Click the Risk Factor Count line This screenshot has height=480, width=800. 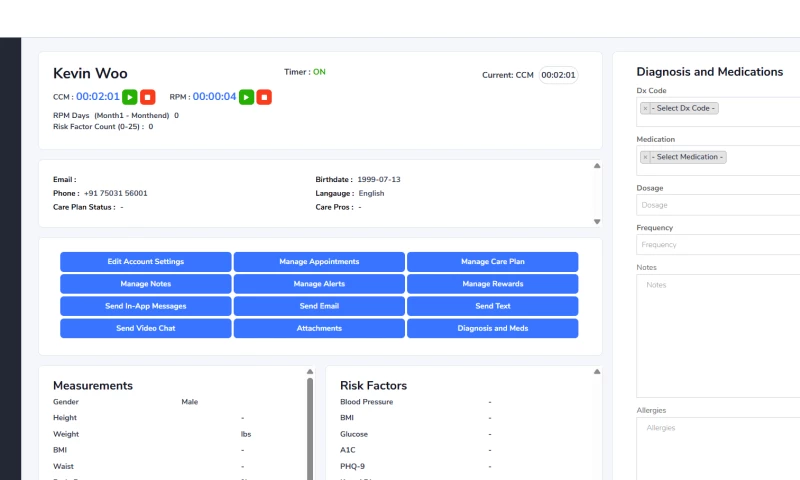click(x=103, y=127)
